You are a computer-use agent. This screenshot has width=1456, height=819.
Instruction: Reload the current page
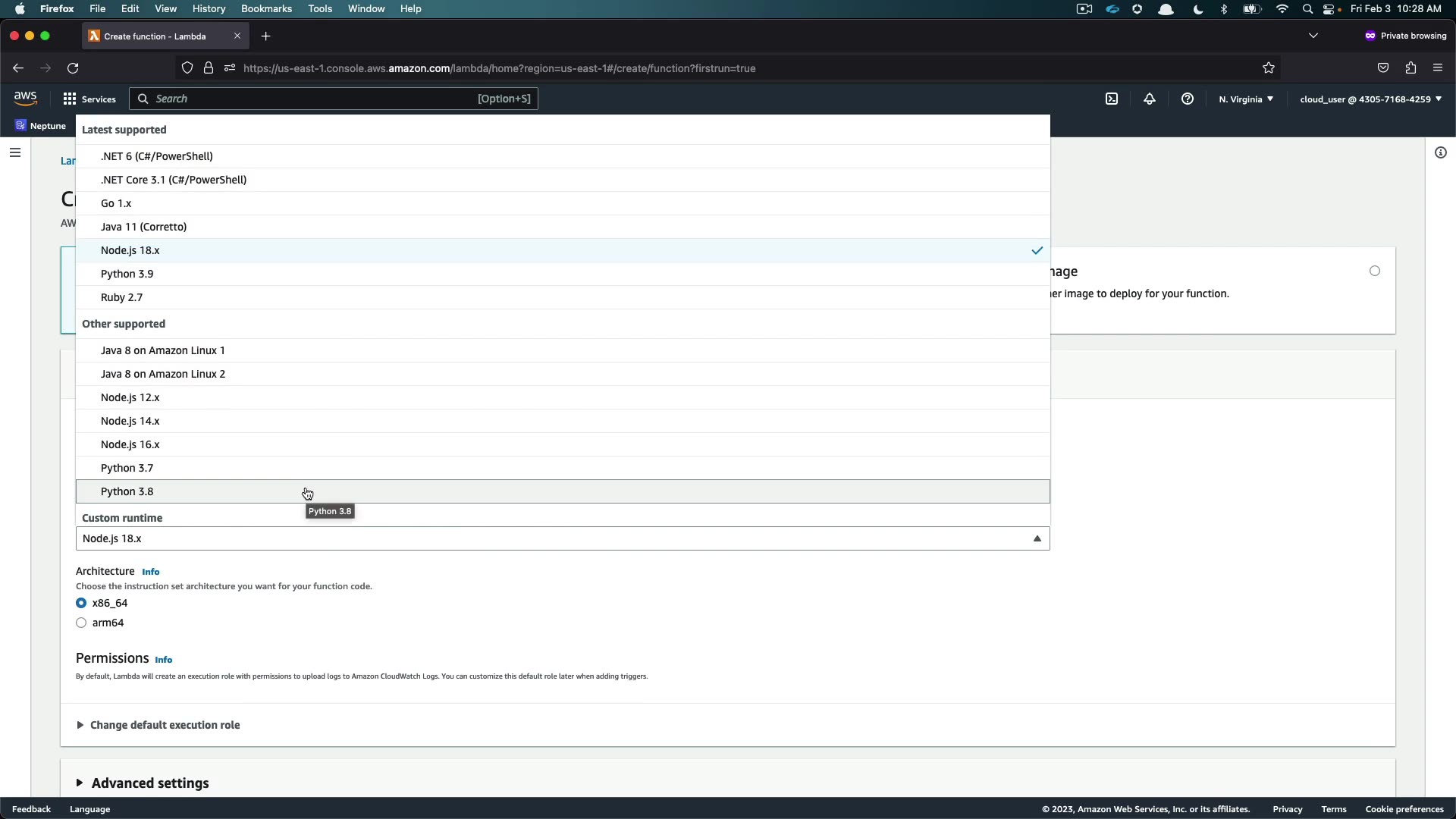click(x=73, y=68)
